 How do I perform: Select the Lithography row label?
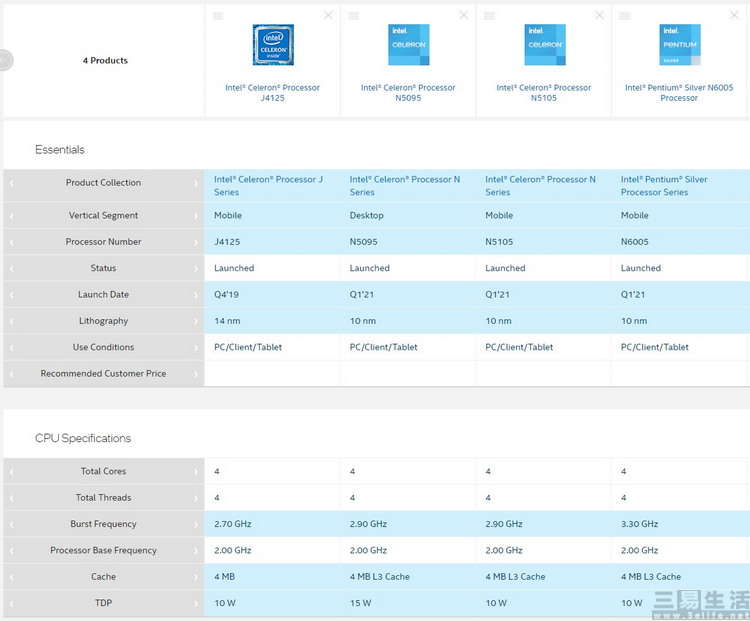tap(103, 321)
